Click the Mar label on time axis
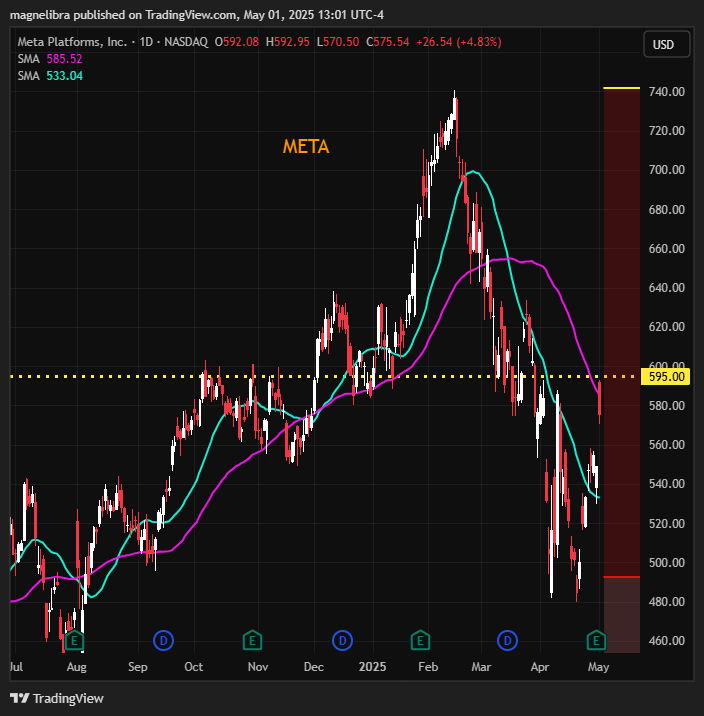Screen dimensions: 704x716 click(481, 667)
